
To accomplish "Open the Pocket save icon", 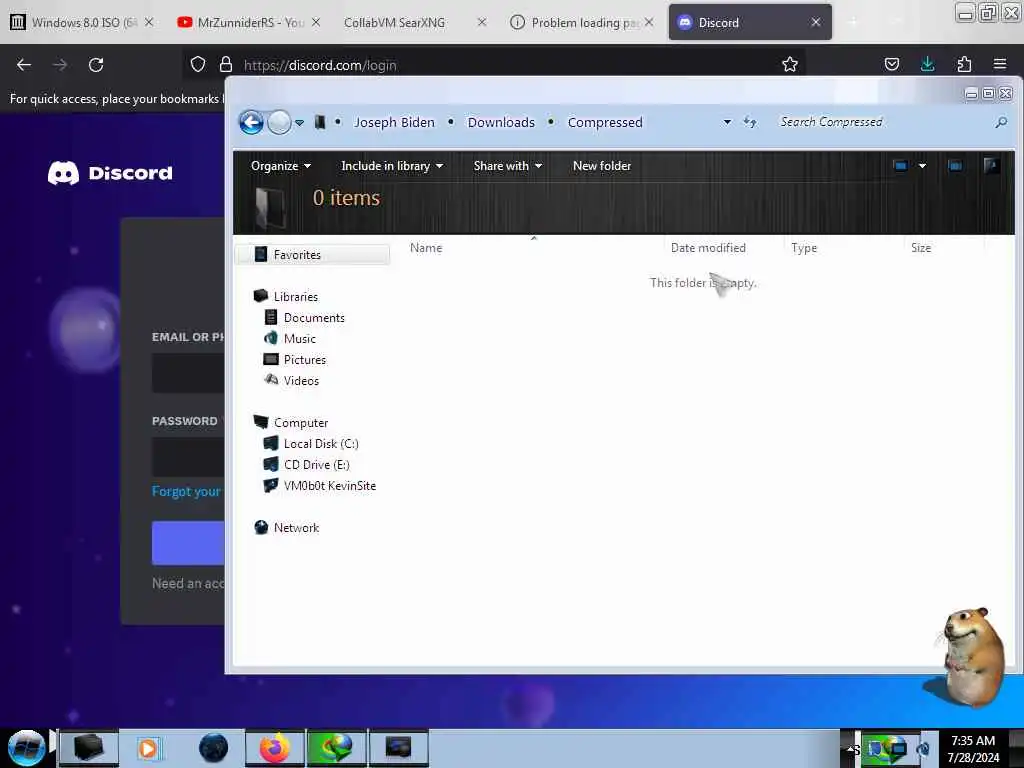I will pyautogui.click(x=891, y=64).
